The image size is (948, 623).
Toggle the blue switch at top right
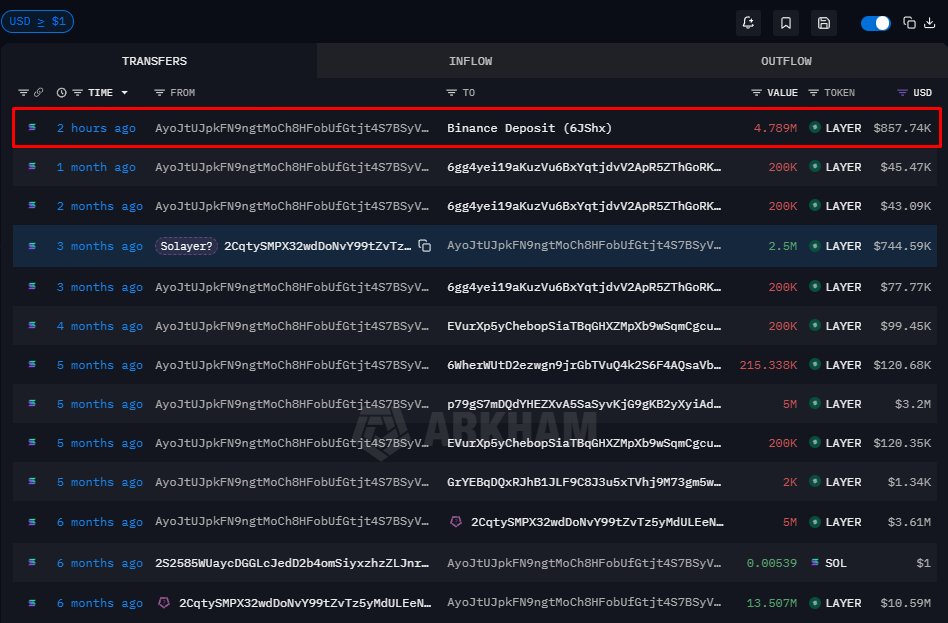pos(875,23)
